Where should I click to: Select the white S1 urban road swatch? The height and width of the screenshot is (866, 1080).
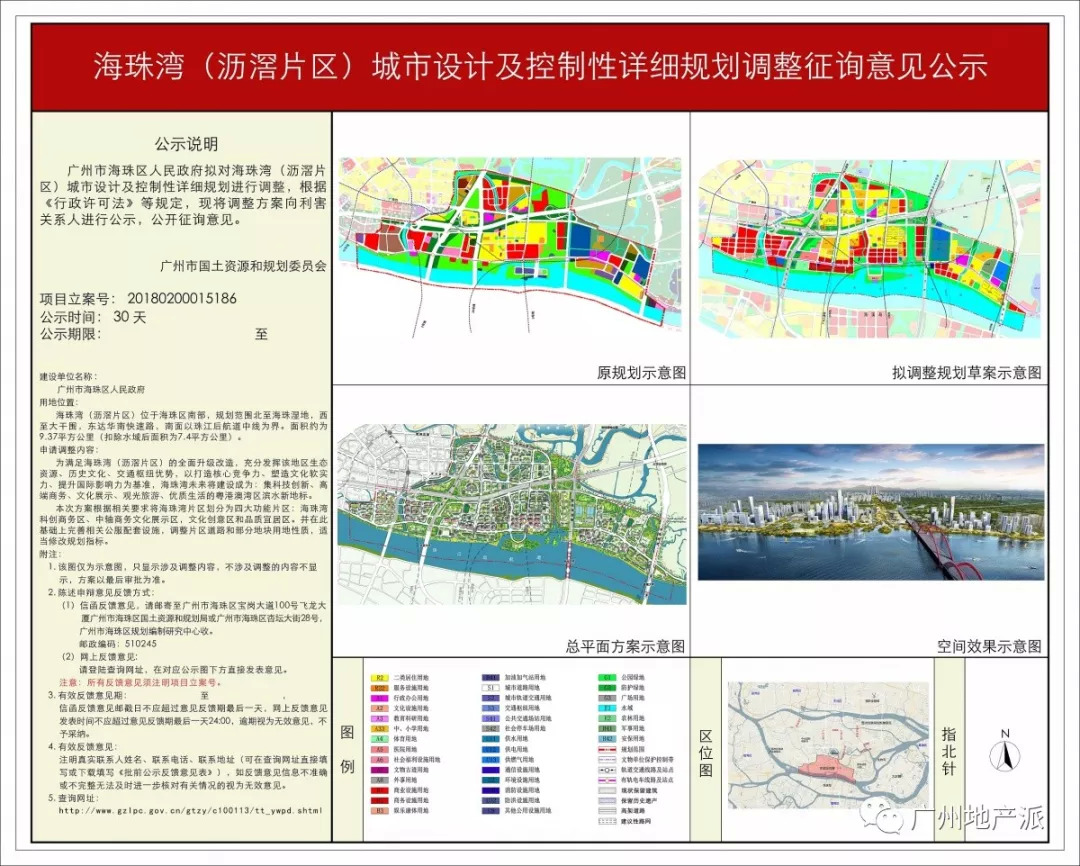click(492, 688)
